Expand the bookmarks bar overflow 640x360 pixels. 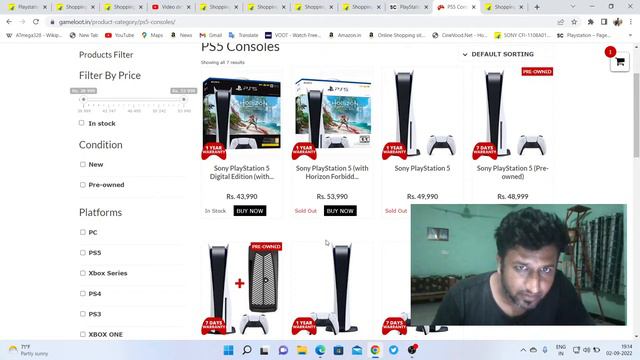(x=630, y=35)
